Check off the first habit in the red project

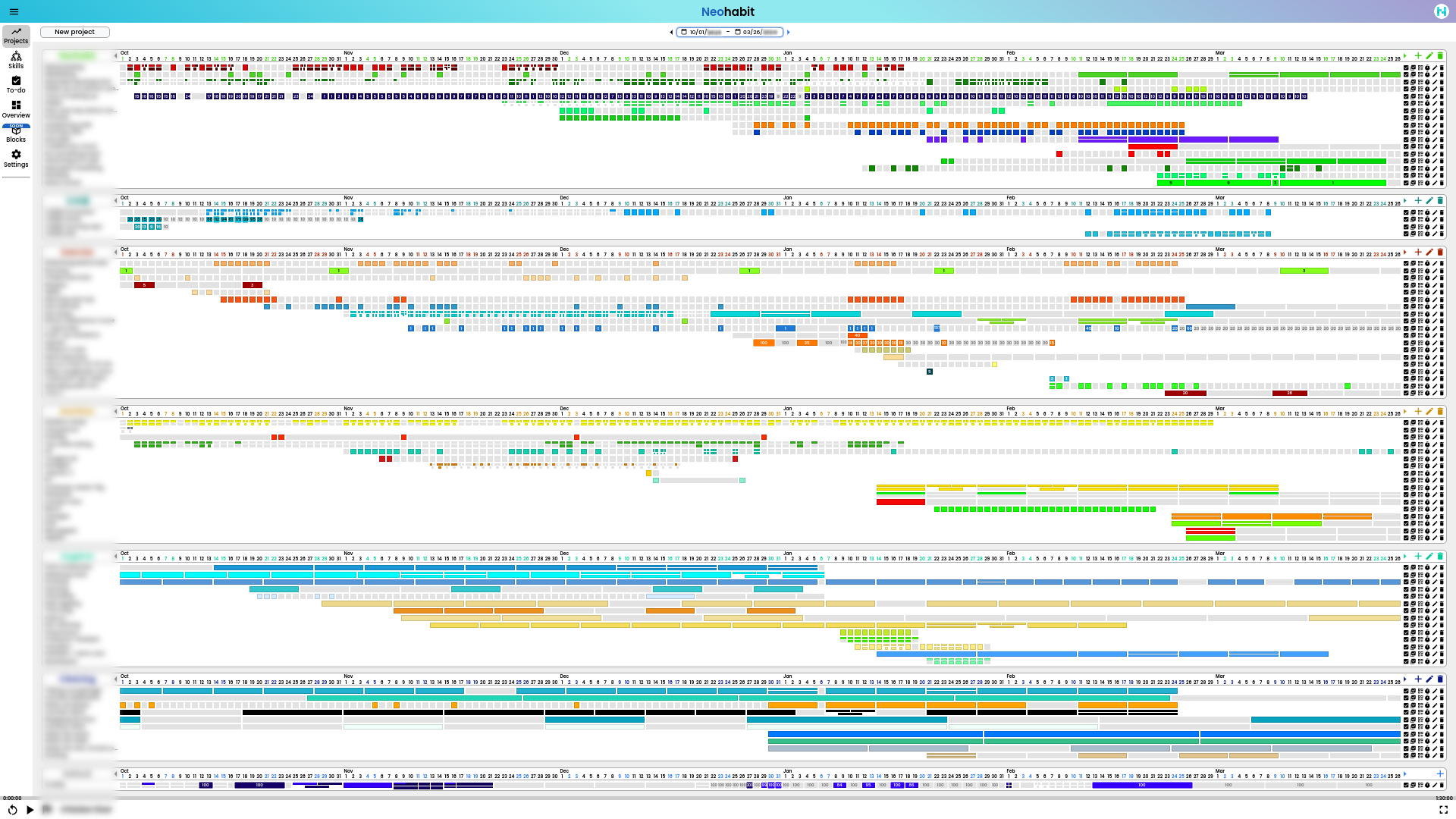coord(1406,263)
